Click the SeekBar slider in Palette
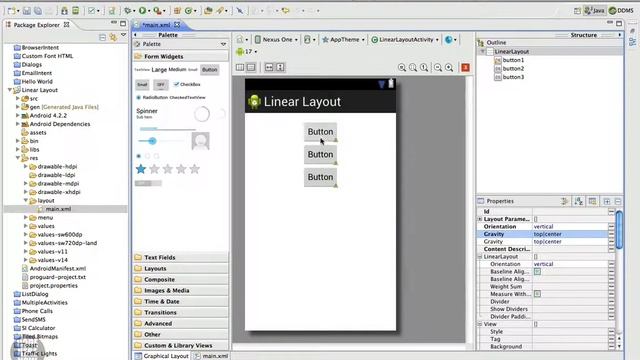 tap(161, 141)
